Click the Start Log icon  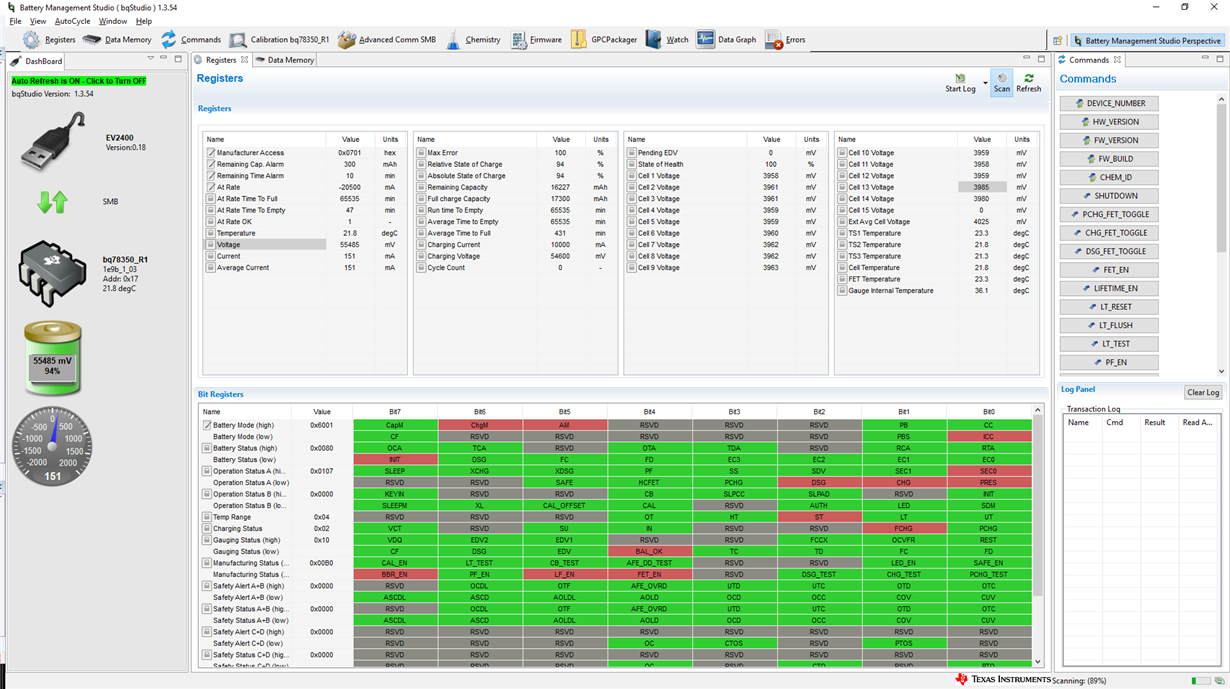point(960,78)
